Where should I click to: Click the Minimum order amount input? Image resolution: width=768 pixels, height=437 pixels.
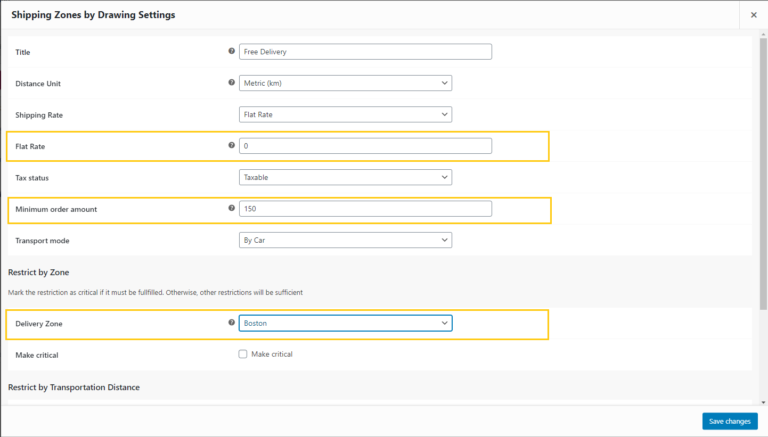[x=365, y=209]
